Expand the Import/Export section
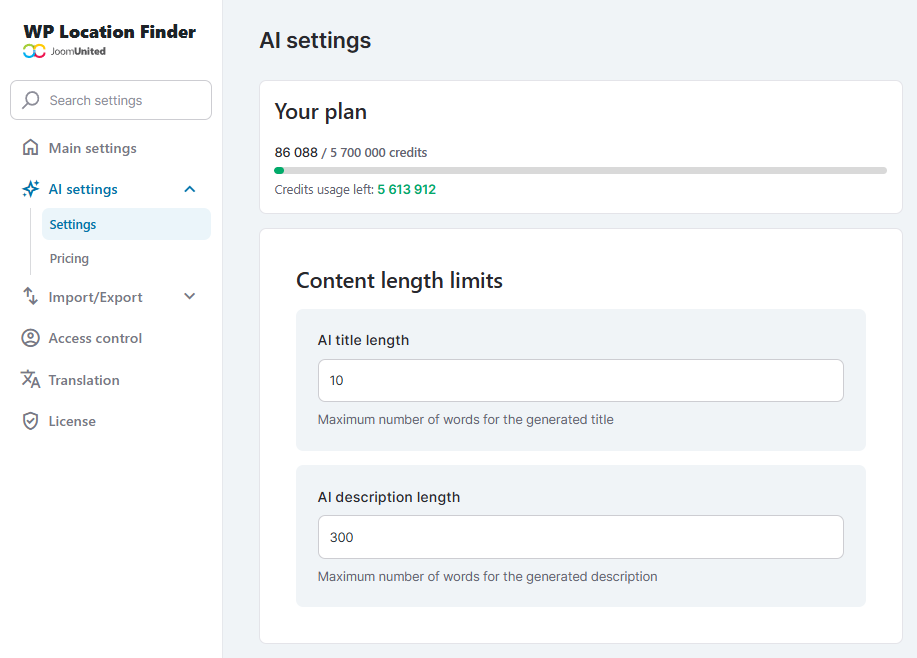This screenshot has width=917, height=658. pyautogui.click(x=189, y=296)
